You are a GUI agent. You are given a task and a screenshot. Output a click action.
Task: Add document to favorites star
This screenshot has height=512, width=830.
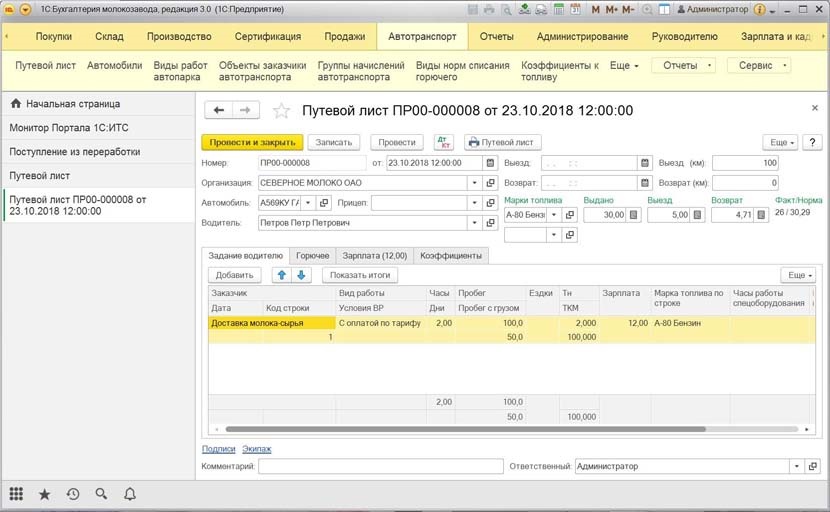(x=281, y=111)
